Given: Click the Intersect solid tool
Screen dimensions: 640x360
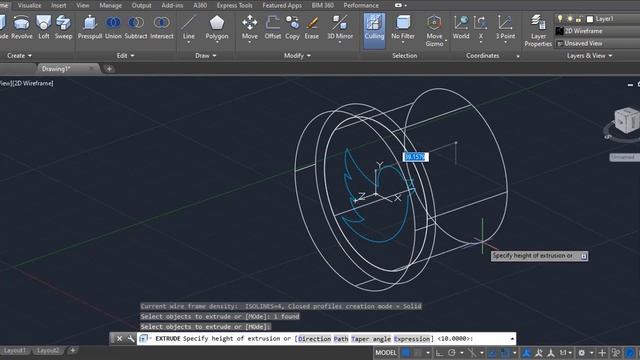Looking at the screenshot, I should tap(162, 27).
